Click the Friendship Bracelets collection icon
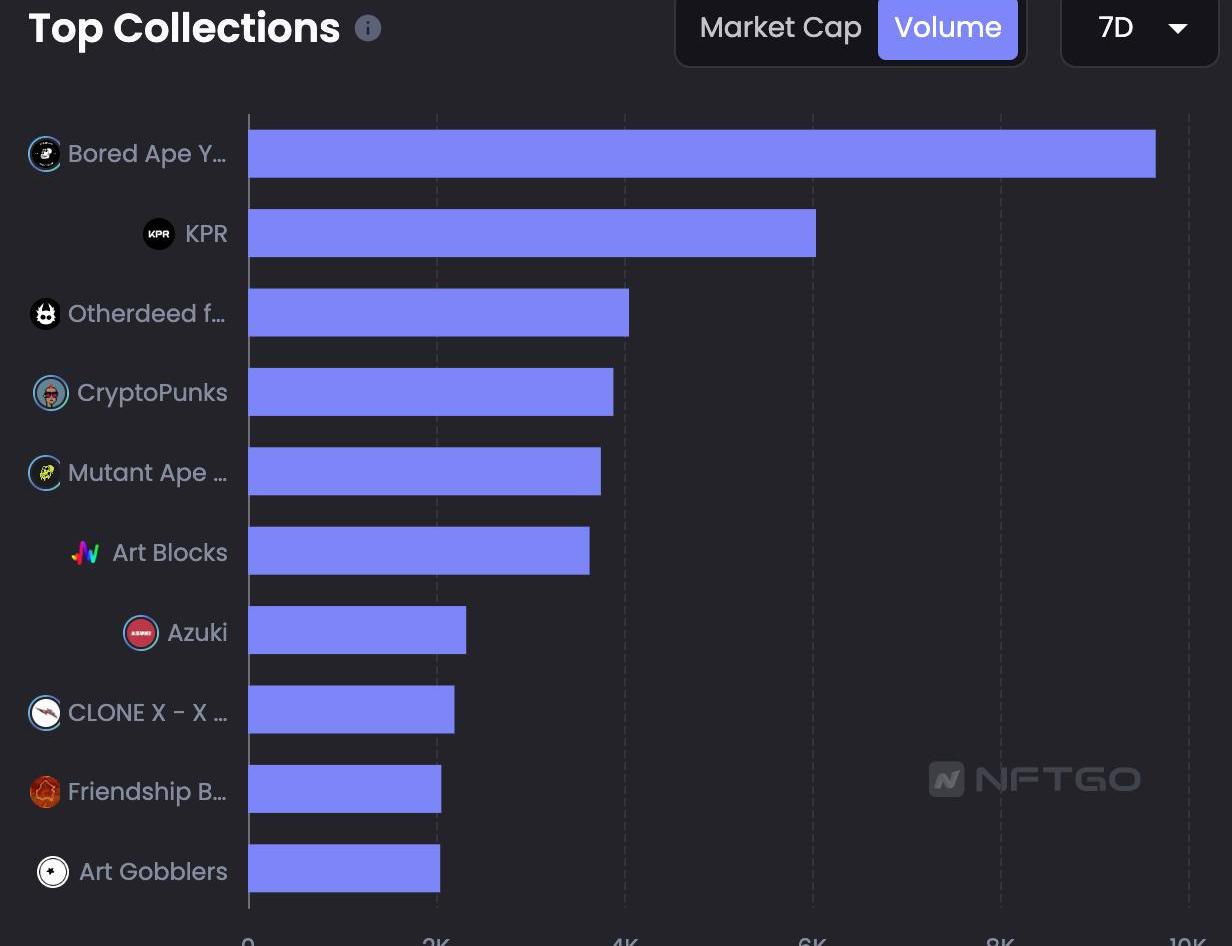1232x946 pixels. [x=45, y=792]
